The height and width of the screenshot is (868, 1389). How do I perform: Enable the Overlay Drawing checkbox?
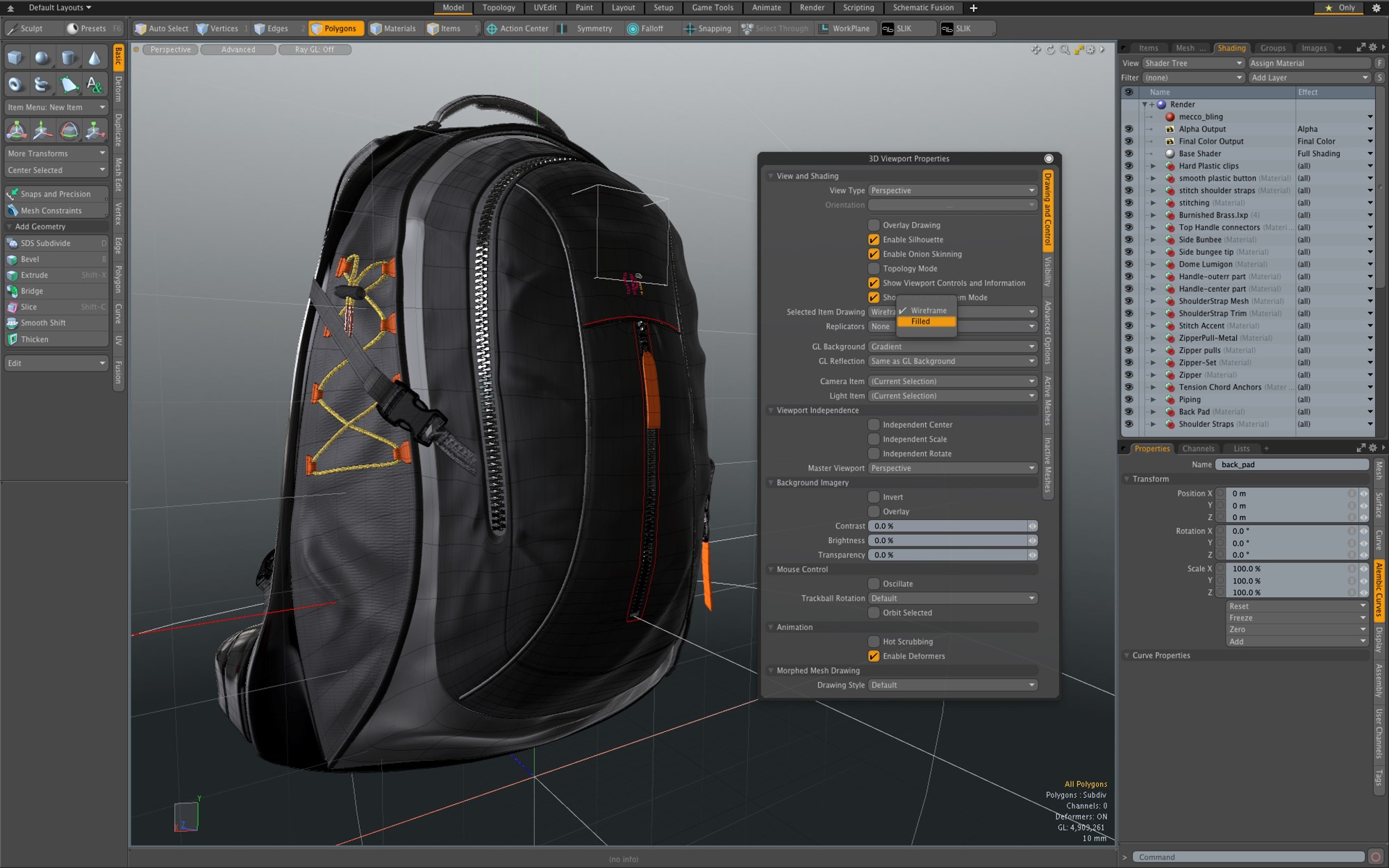click(874, 225)
